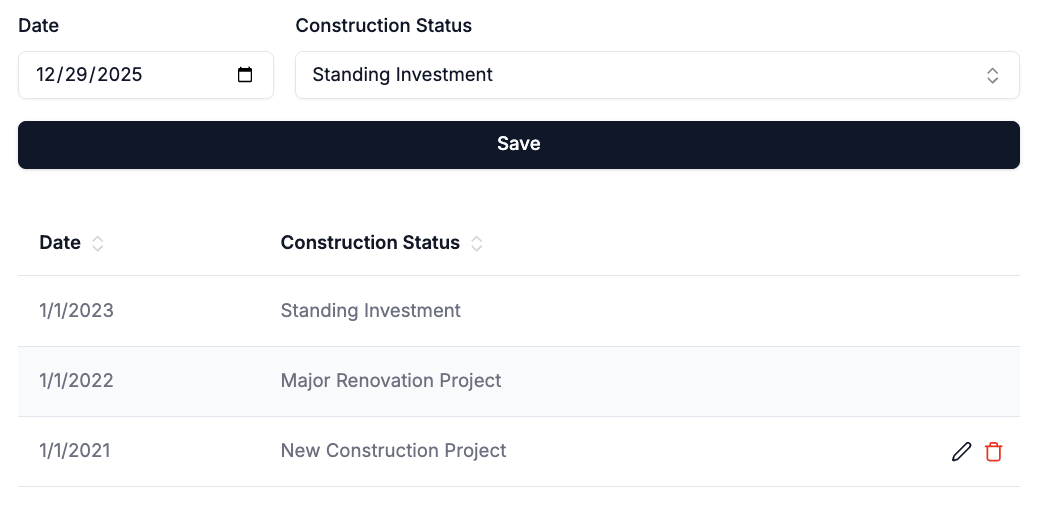
Task: Open the calendar picker icon in Date field
Action: [245, 75]
